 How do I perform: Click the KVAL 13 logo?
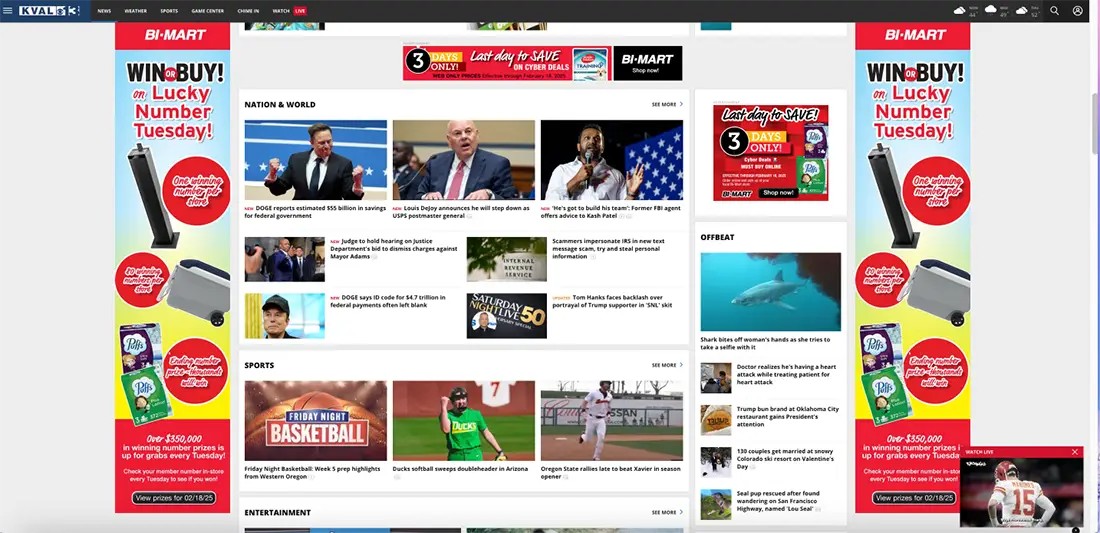(x=48, y=11)
